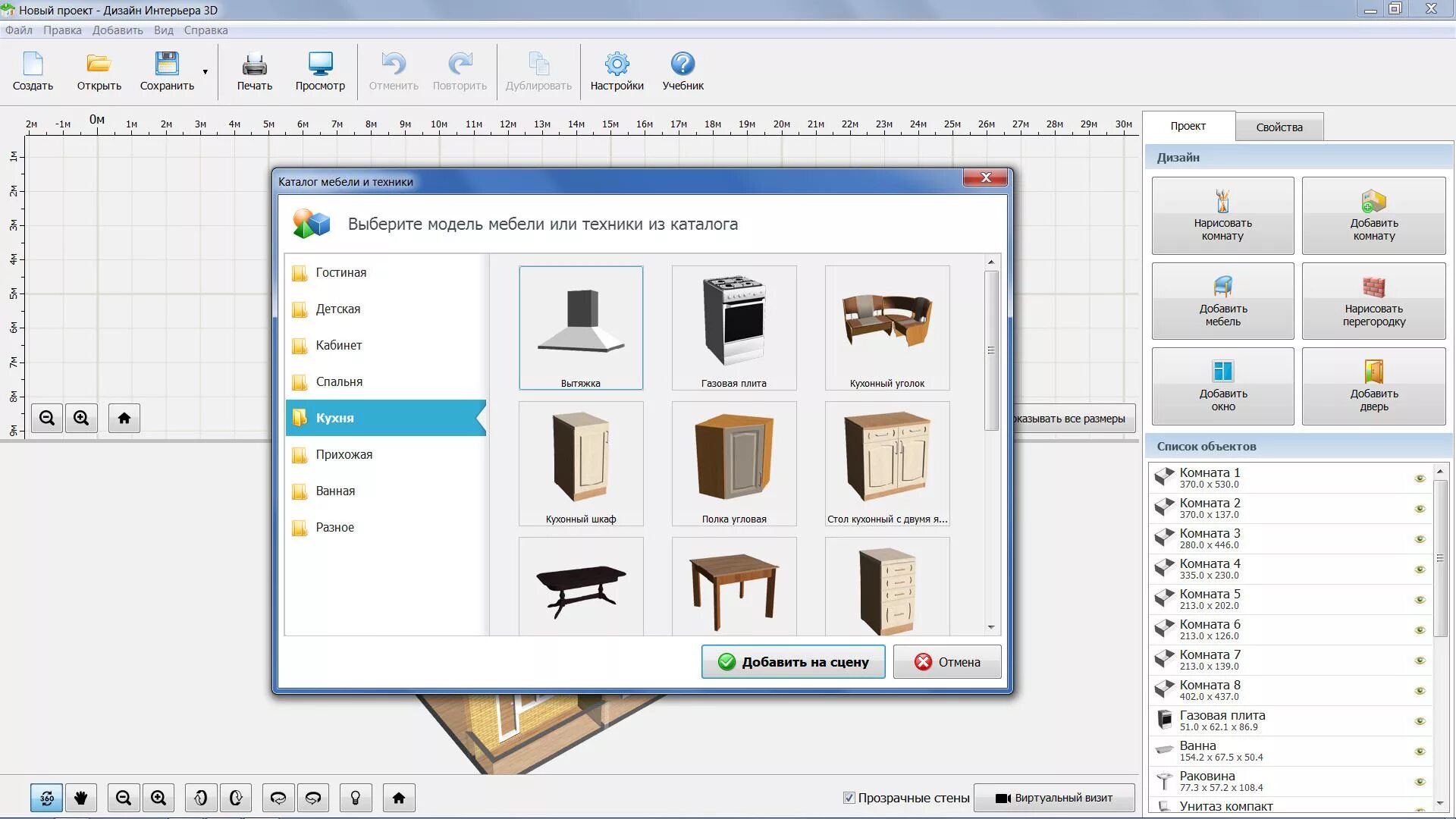This screenshot has height=819, width=1456.
Task: Click Add furniture (Добавить мебель) button
Action: coord(1222,301)
